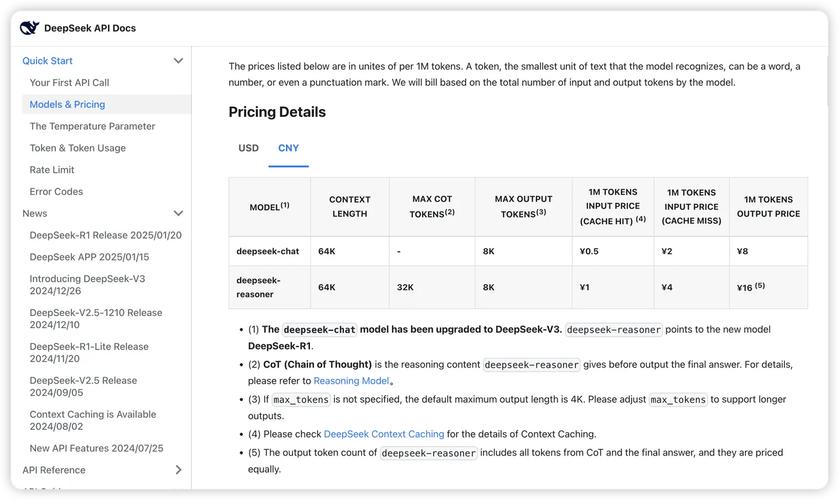Screen dimensions: 839x500
Task: Open Introducing DeepSeek-V3 2024/12/26 news
Action: coord(87,285)
